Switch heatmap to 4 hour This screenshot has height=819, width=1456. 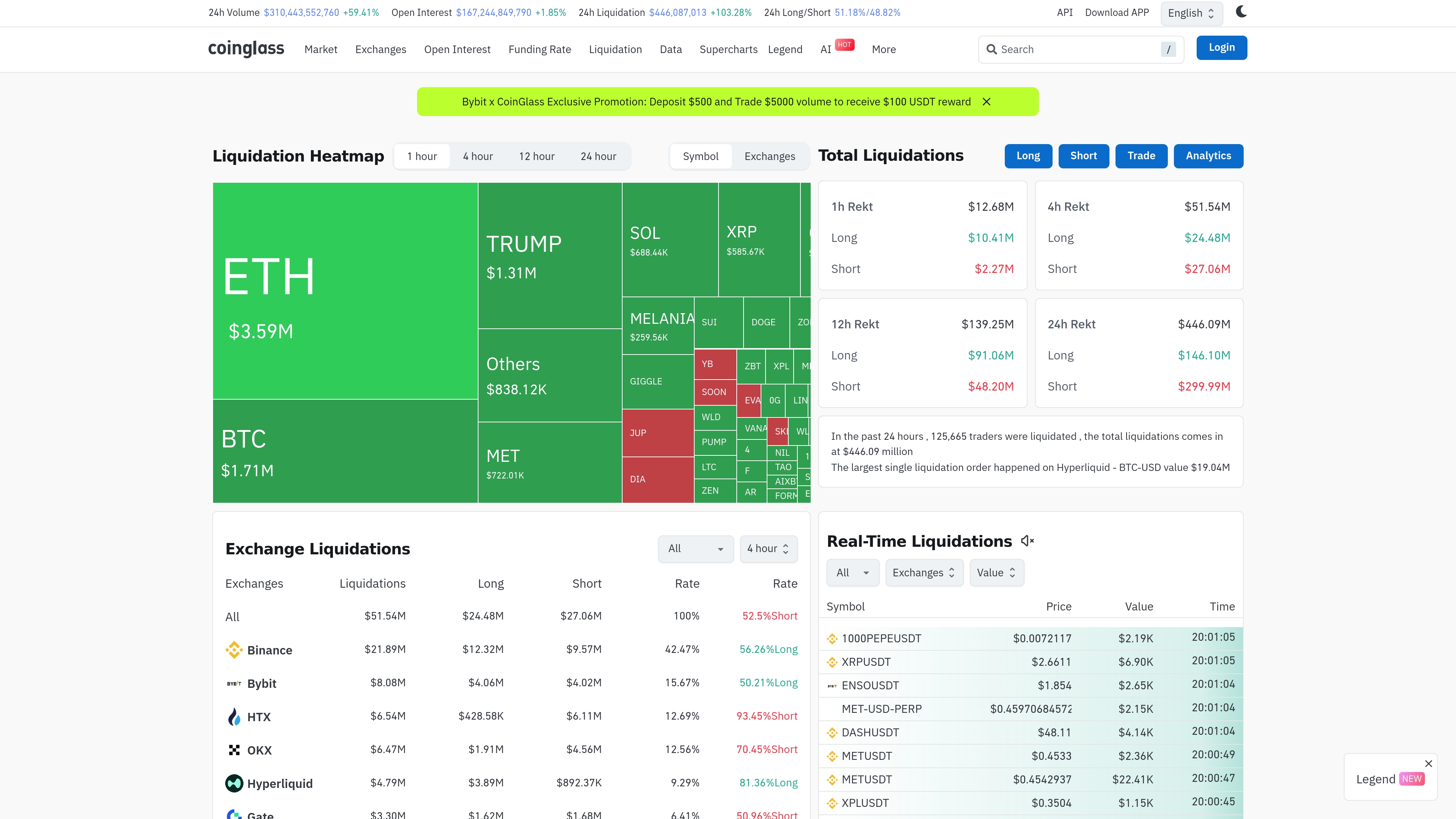click(x=478, y=156)
